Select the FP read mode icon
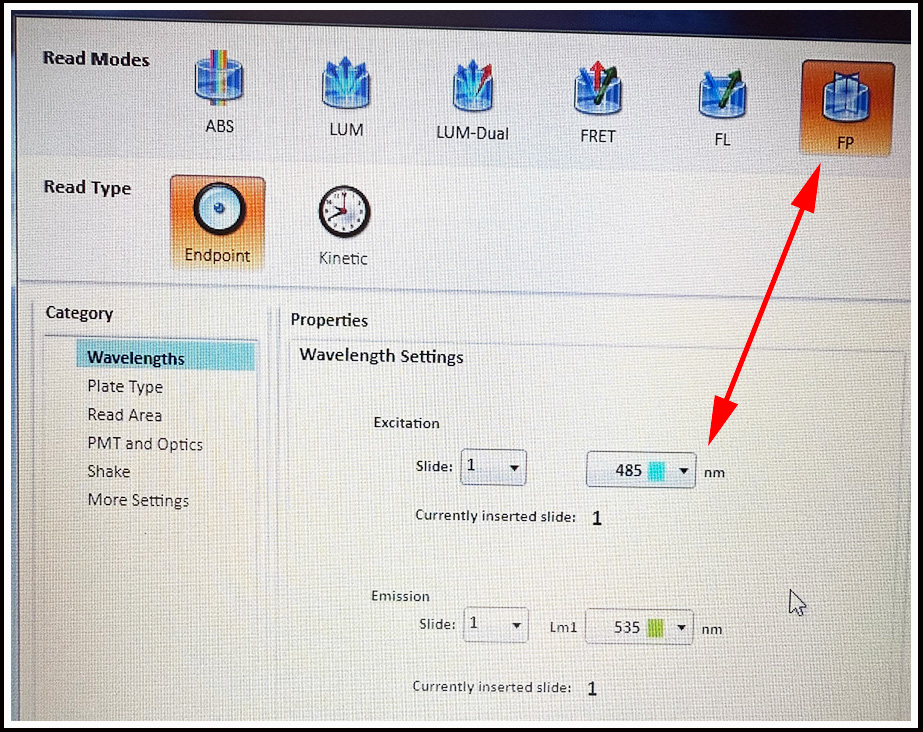 pyautogui.click(x=846, y=104)
